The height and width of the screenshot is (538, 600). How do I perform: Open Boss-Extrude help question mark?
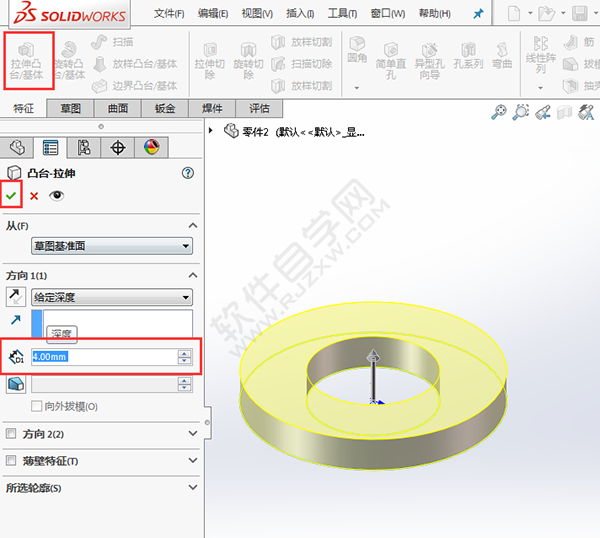[x=188, y=173]
